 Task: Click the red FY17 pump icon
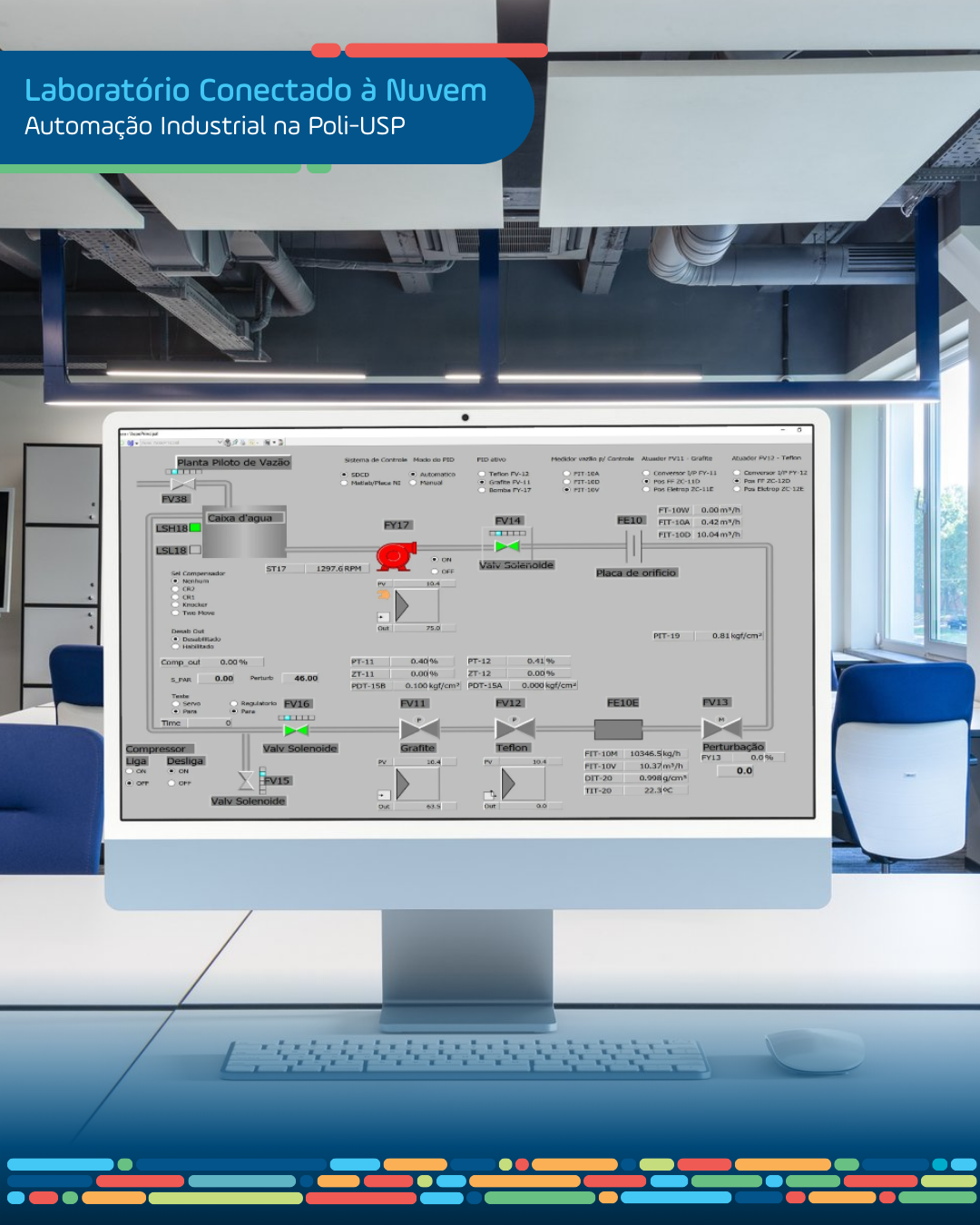(x=396, y=555)
